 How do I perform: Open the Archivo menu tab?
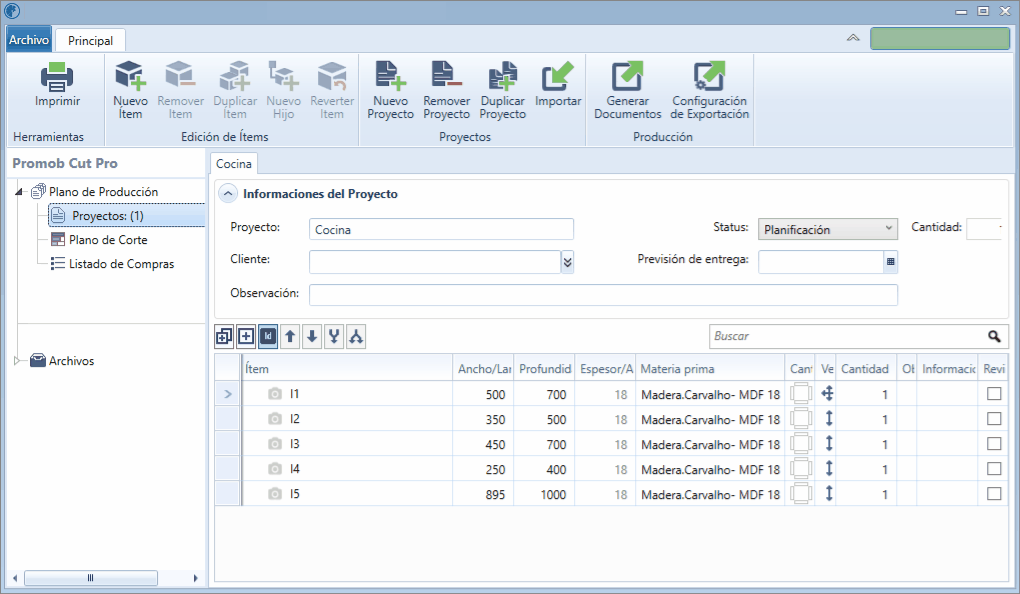(29, 40)
